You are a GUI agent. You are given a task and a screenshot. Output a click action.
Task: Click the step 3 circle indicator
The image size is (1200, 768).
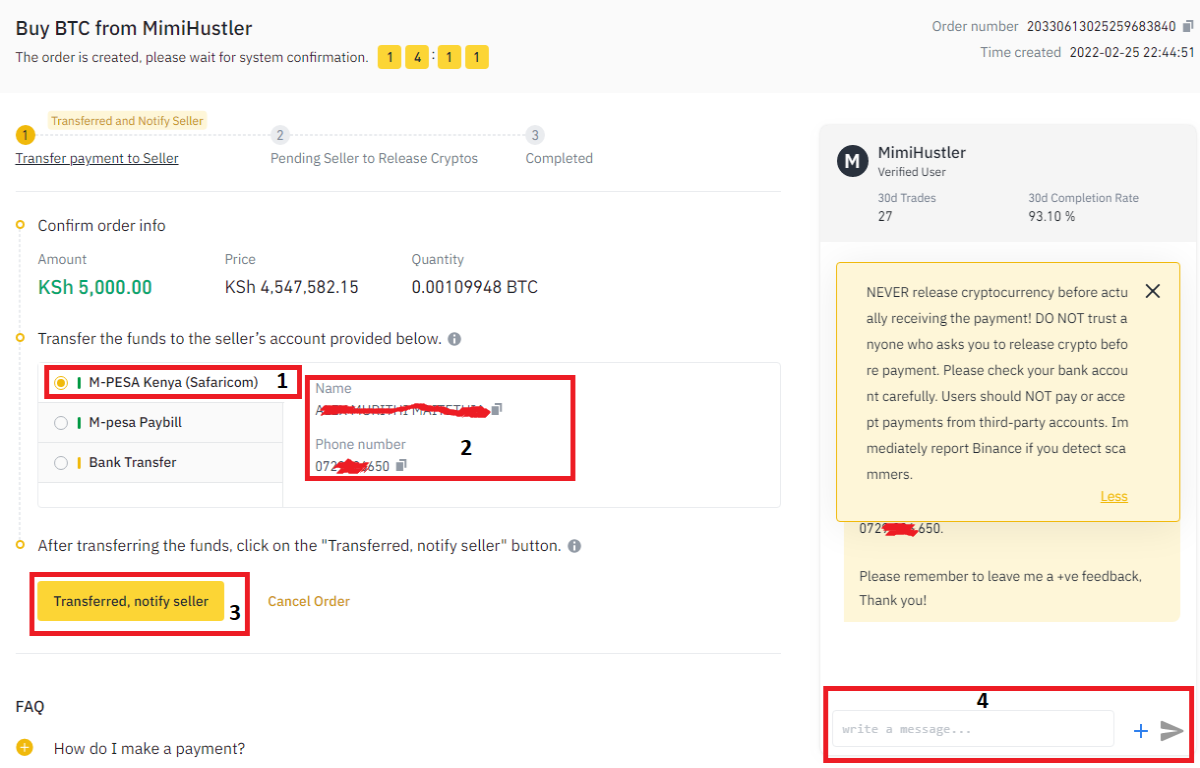(535, 135)
